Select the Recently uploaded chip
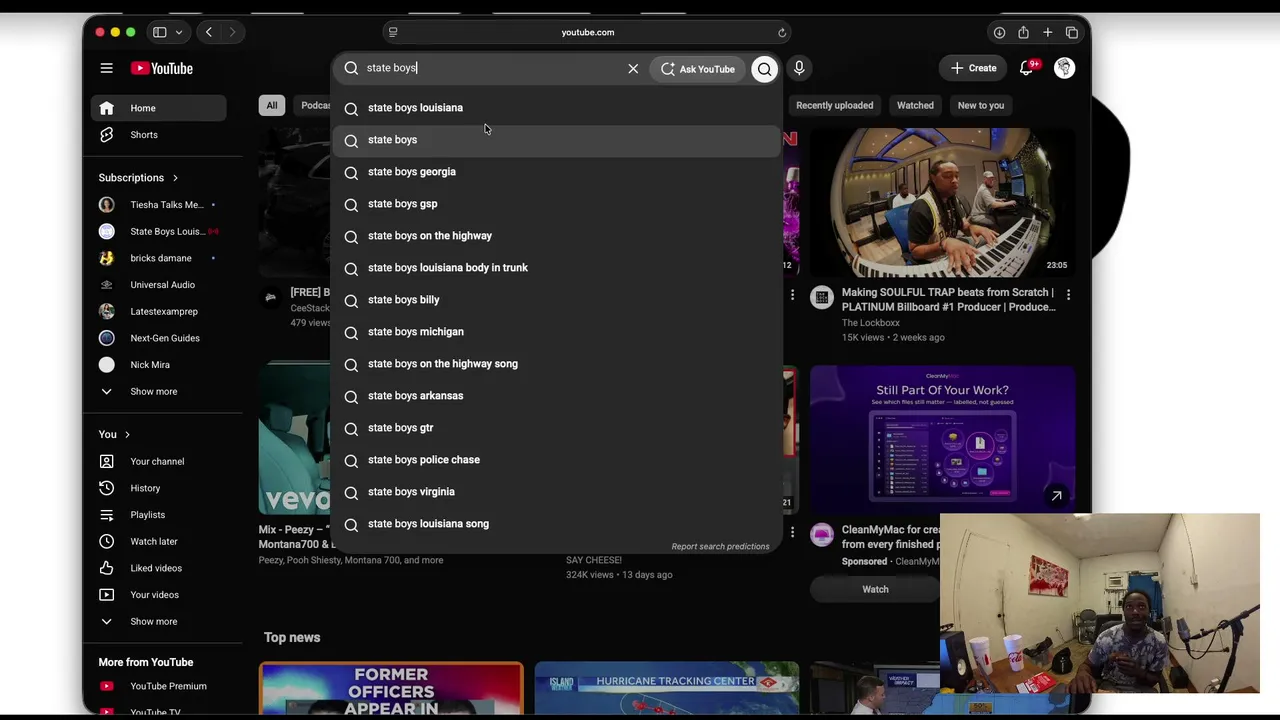 click(x=834, y=105)
